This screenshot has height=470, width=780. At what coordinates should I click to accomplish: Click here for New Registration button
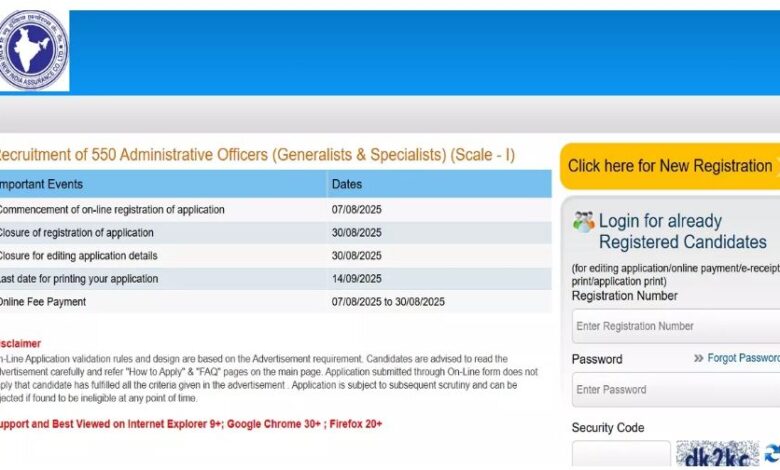pos(670,166)
